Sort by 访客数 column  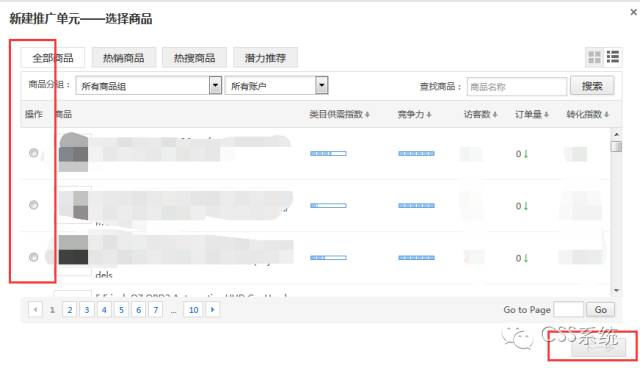(x=480, y=114)
